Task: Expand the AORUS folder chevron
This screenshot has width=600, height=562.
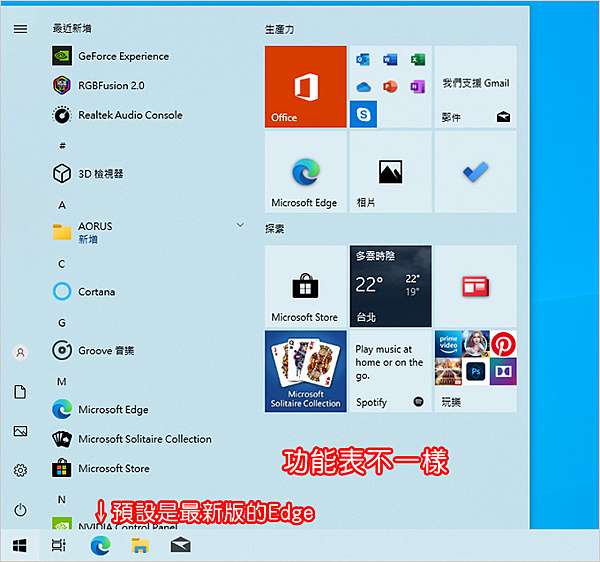Action: coord(240,225)
